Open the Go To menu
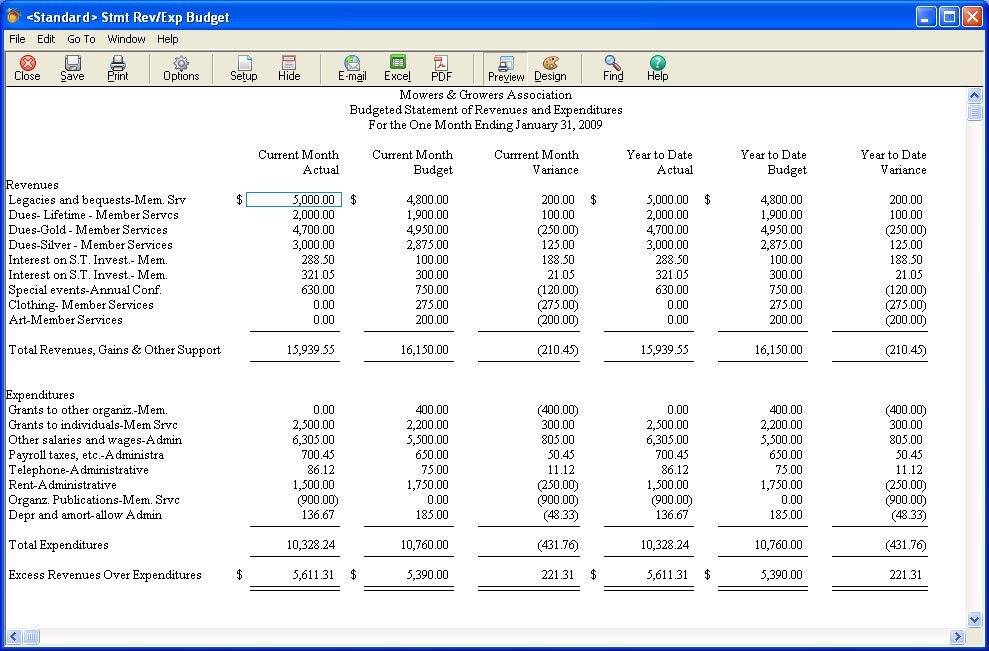The image size is (989, 651). pos(81,39)
